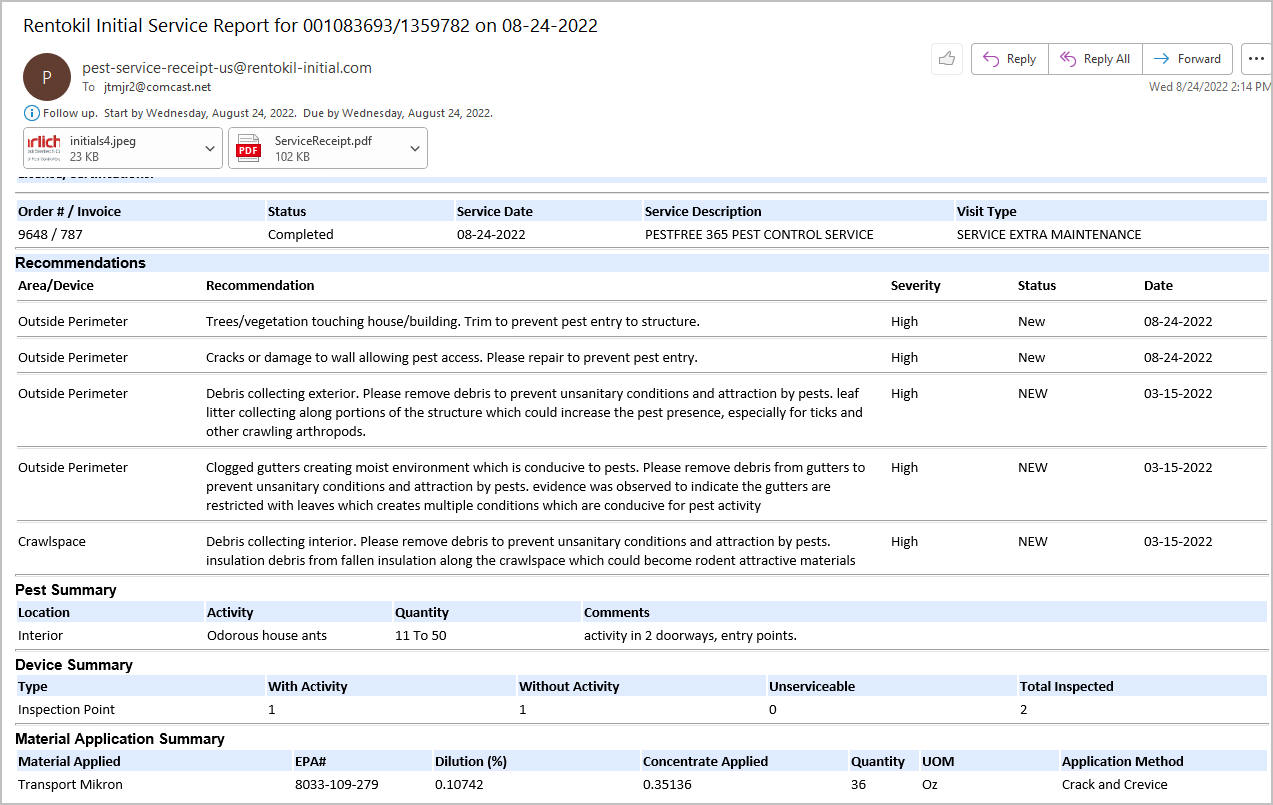Screen dimensions: 1273x805
Task: Forward this service report email
Action: pyautogui.click(x=1187, y=59)
